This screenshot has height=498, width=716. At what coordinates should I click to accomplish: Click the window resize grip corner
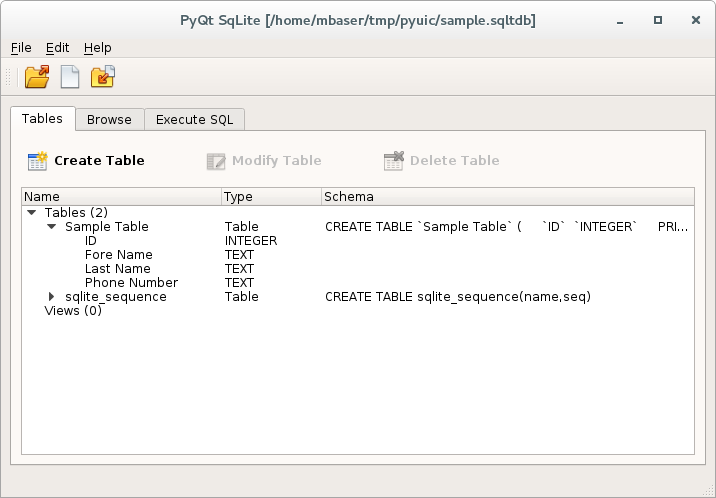(x=710, y=492)
